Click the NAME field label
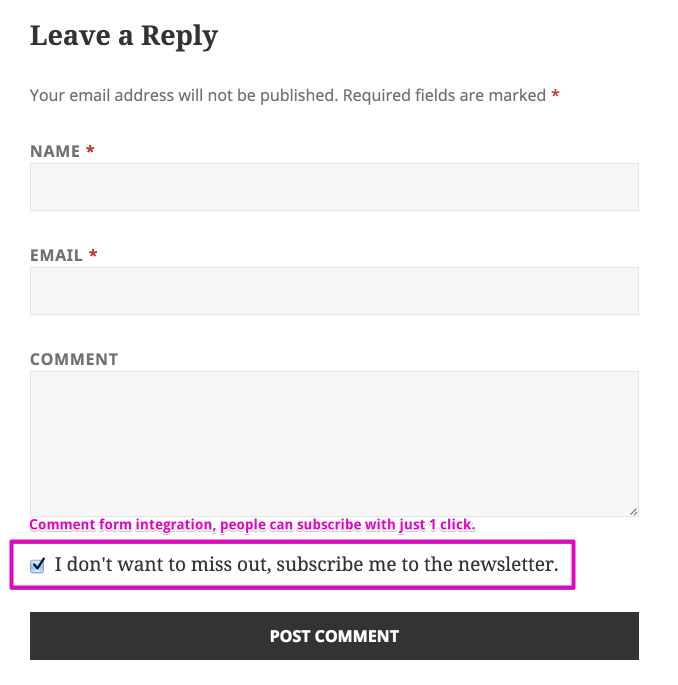The image size is (678, 685). [55, 152]
